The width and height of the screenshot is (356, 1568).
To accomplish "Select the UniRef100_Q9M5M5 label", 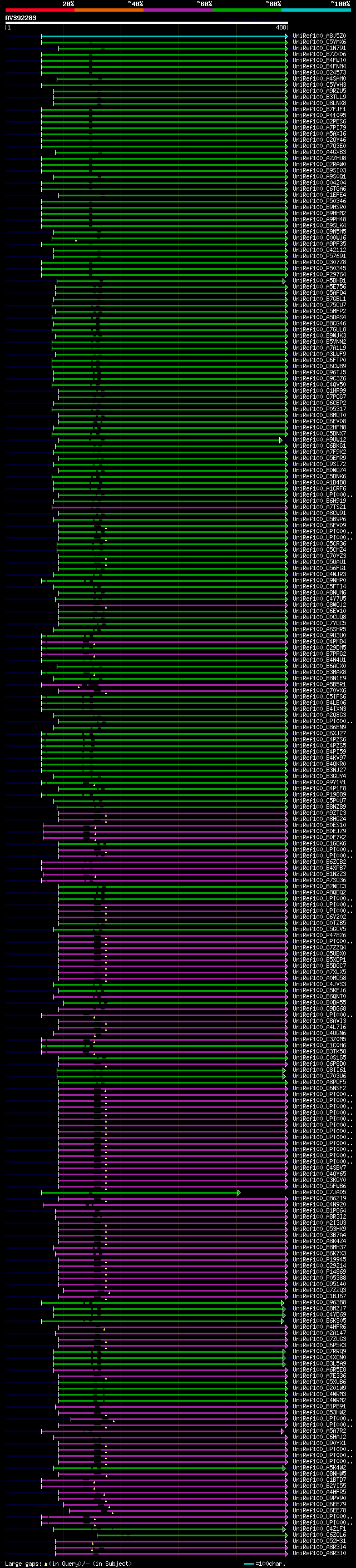I will (319, 231).
